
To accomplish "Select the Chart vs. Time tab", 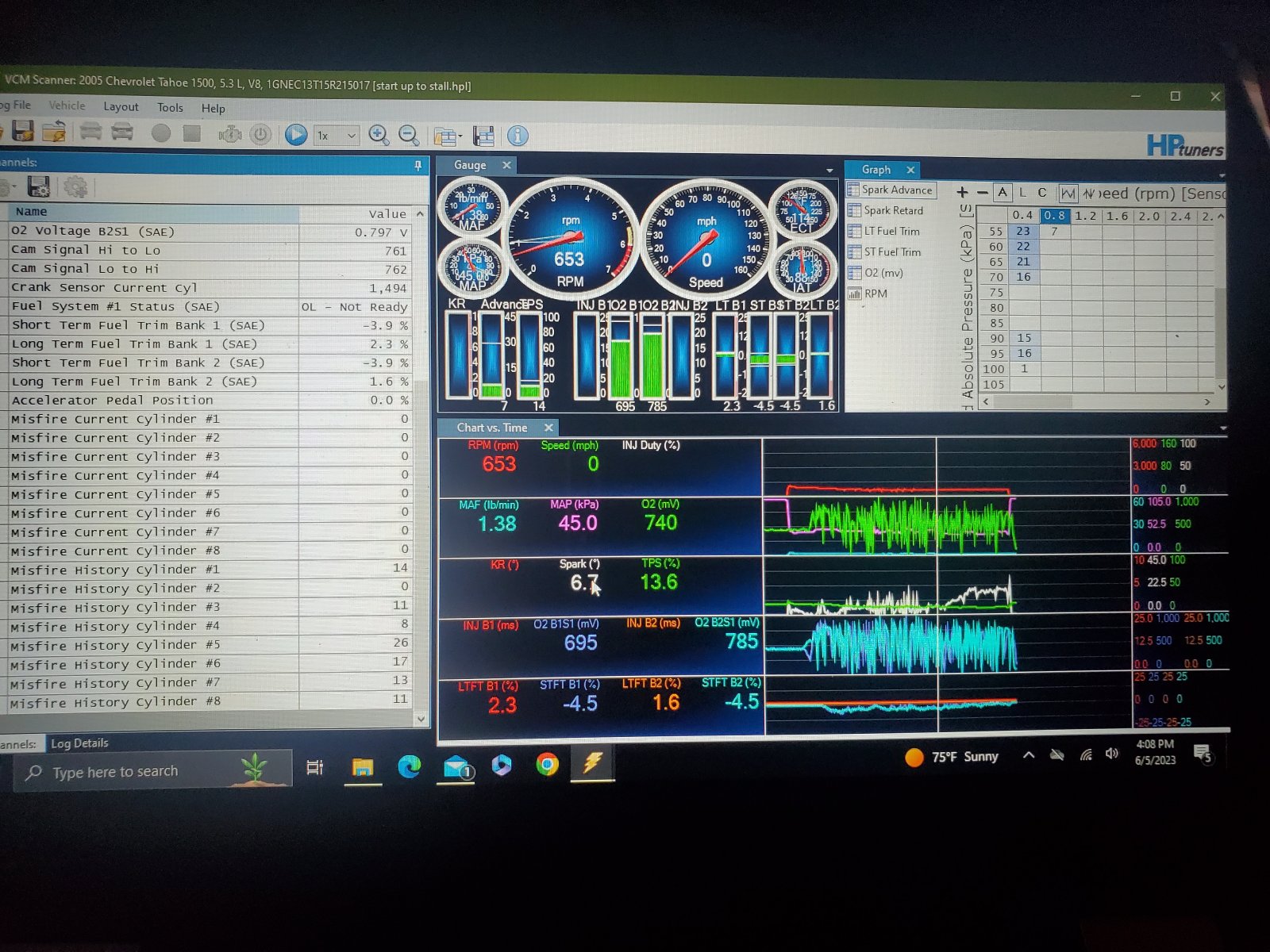I will 492,428.
